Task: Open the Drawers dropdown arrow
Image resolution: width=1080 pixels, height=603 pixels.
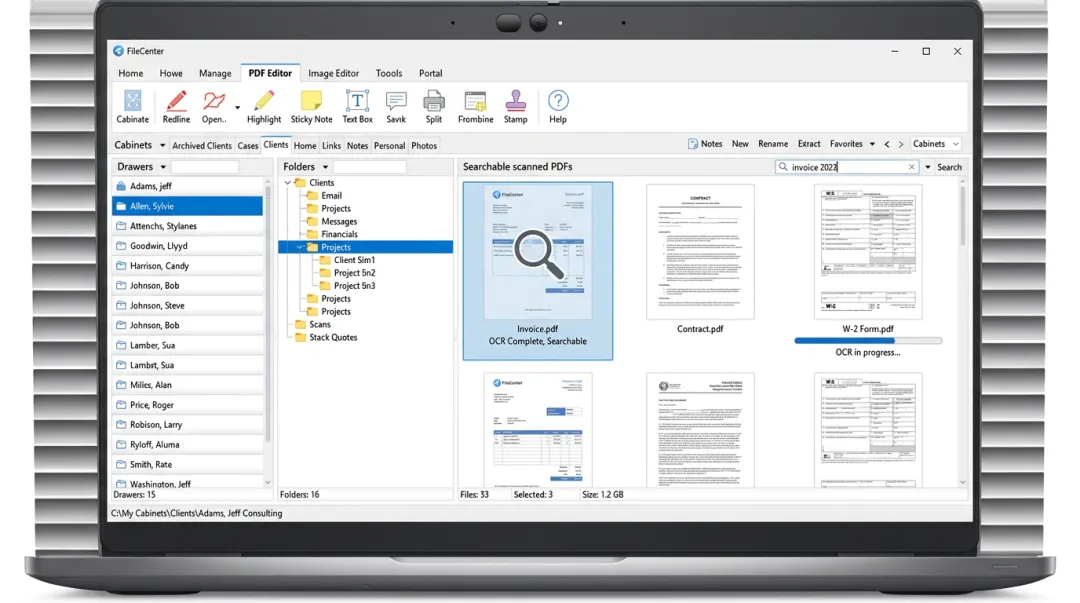Action: pos(163,167)
